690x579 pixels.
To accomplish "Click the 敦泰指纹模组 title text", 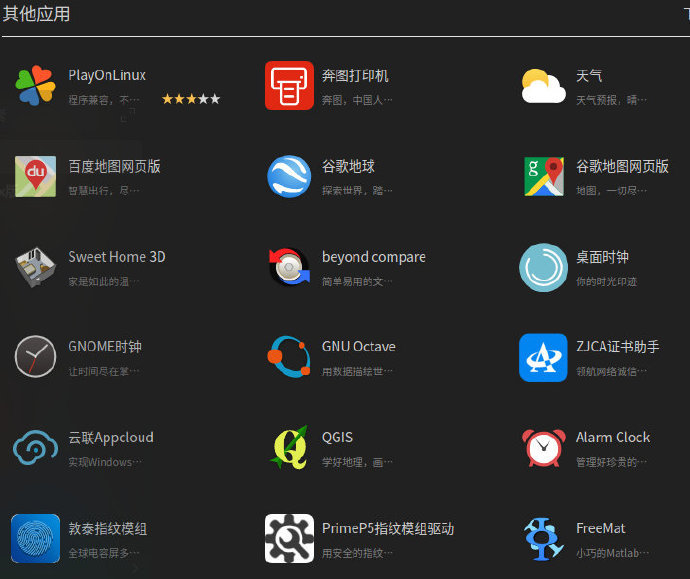I will [x=108, y=528].
